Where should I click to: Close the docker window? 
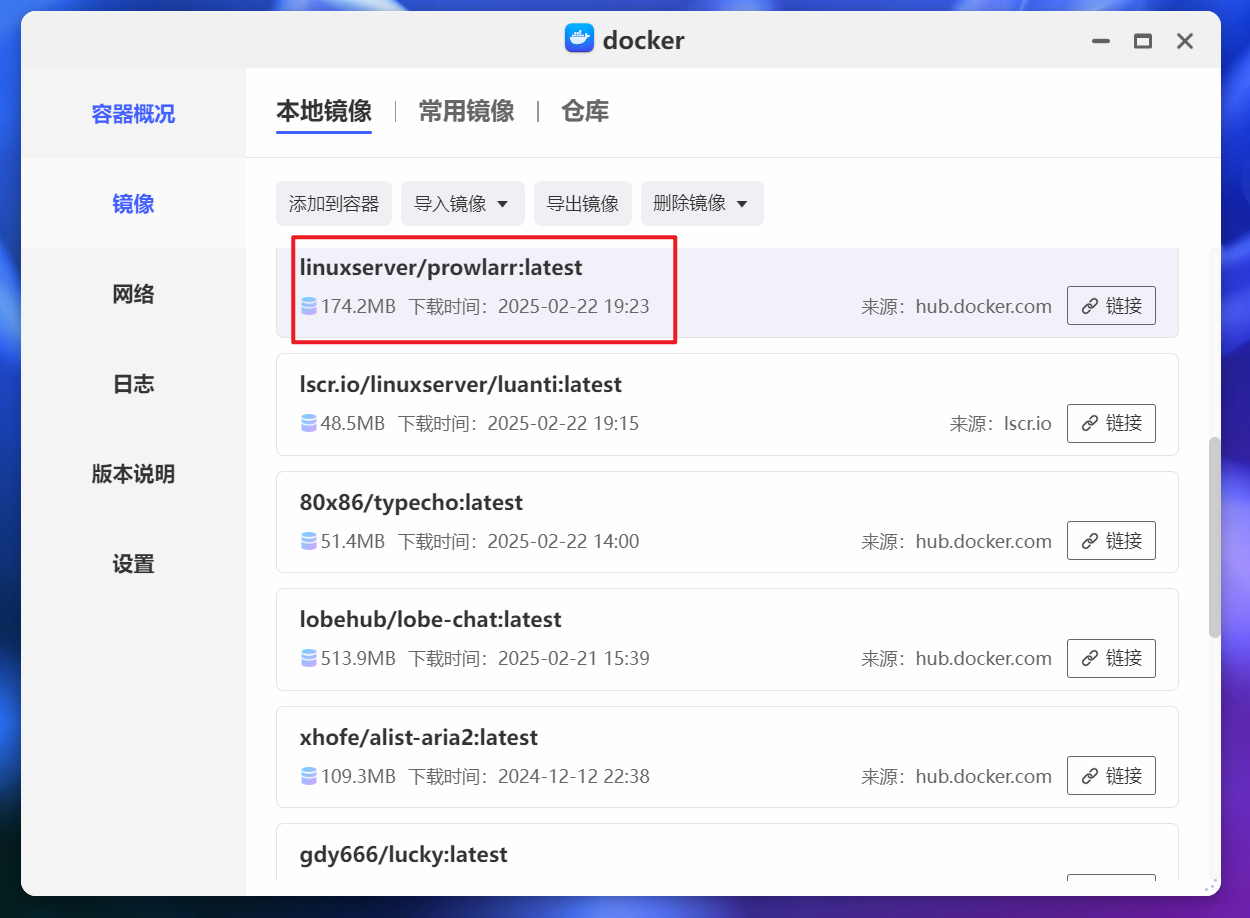[1185, 41]
